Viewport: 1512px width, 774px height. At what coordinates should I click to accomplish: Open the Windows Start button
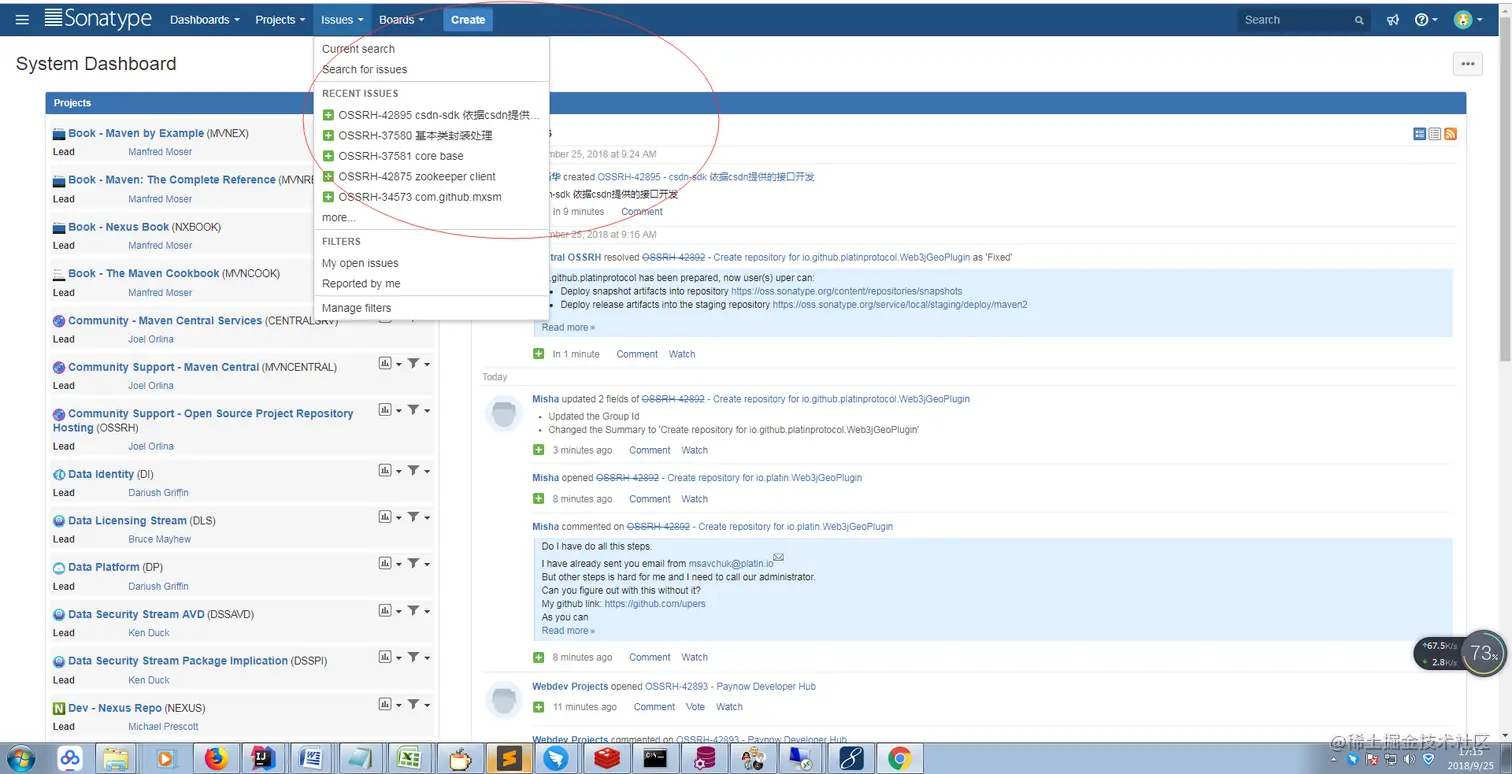pos(19,759)
